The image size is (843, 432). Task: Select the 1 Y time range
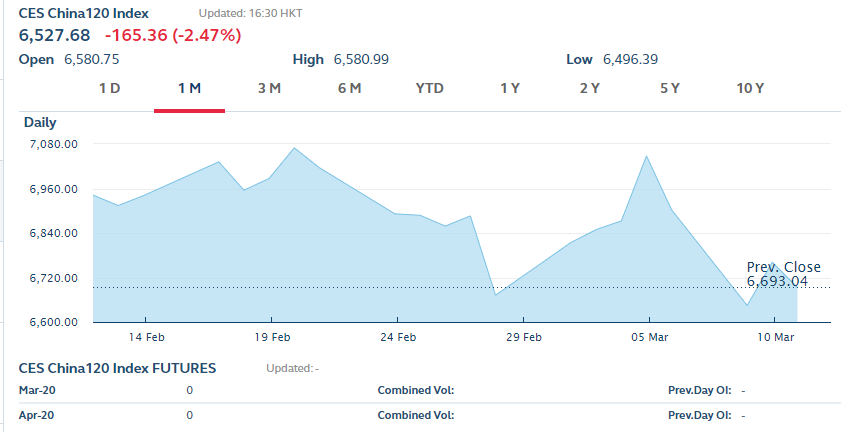[510, 88]
